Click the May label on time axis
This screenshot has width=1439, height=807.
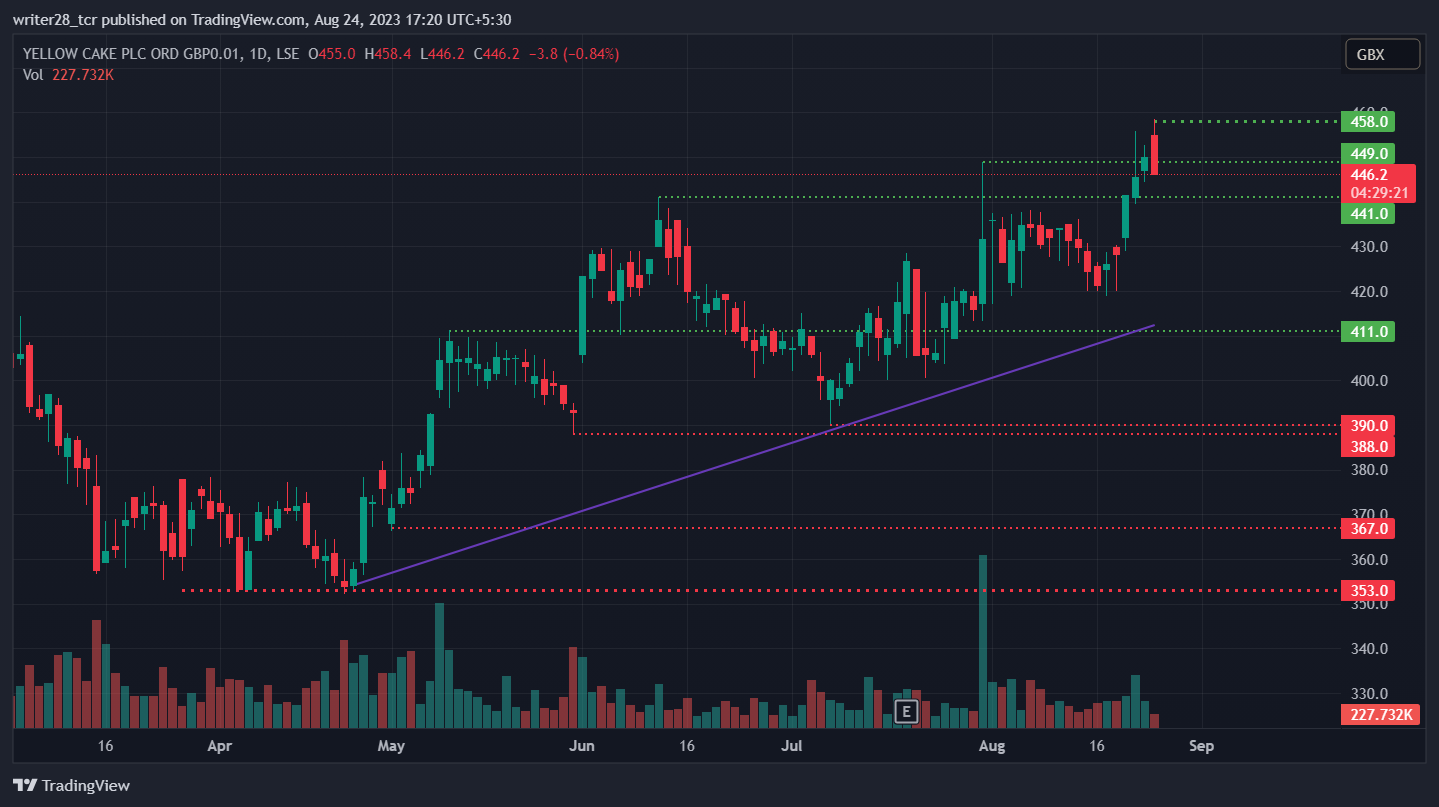(x=392, y=746)
